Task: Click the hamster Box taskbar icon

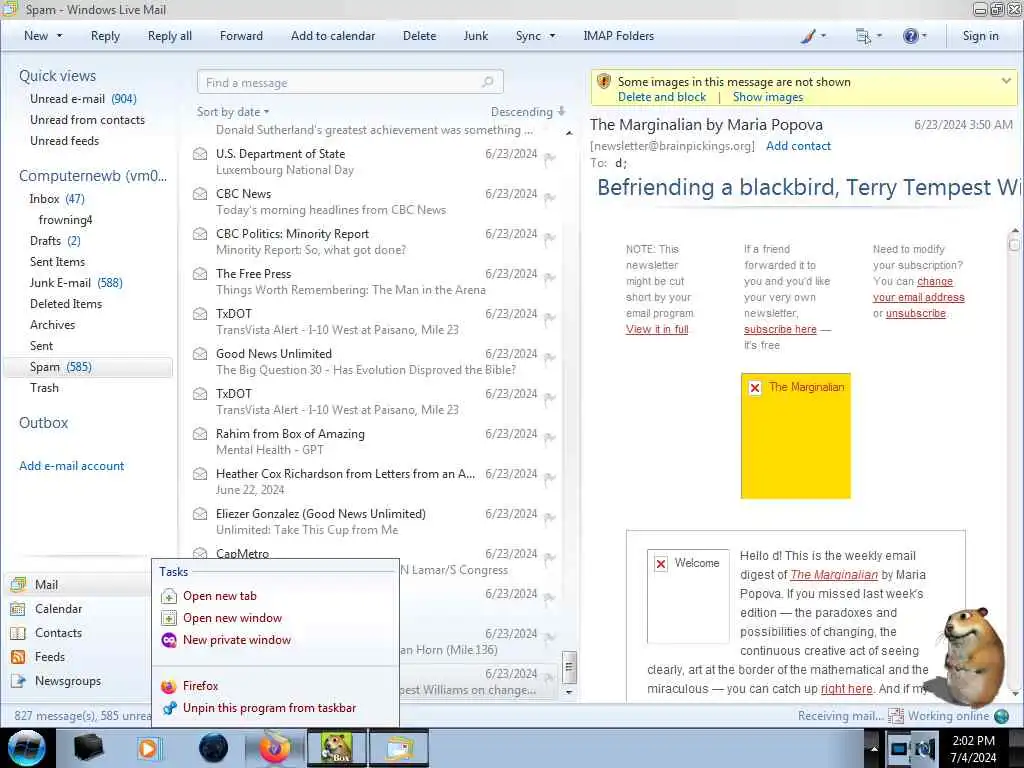Action: coord(336,749)
